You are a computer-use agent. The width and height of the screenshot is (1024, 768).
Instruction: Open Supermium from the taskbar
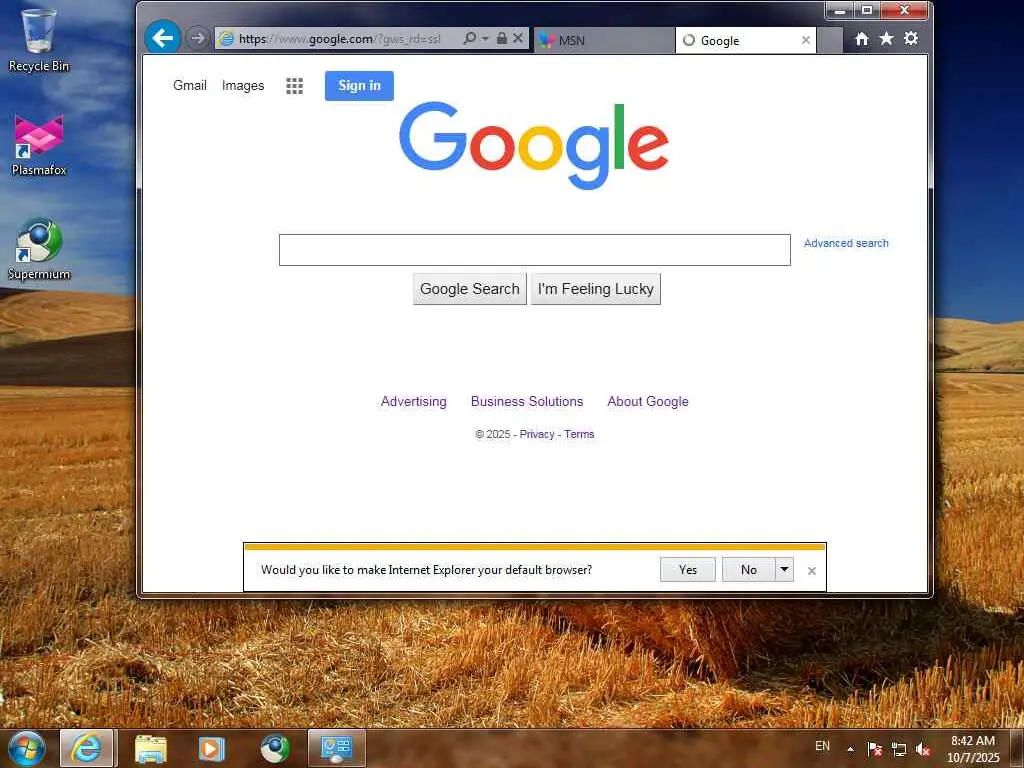click(275, 748)
